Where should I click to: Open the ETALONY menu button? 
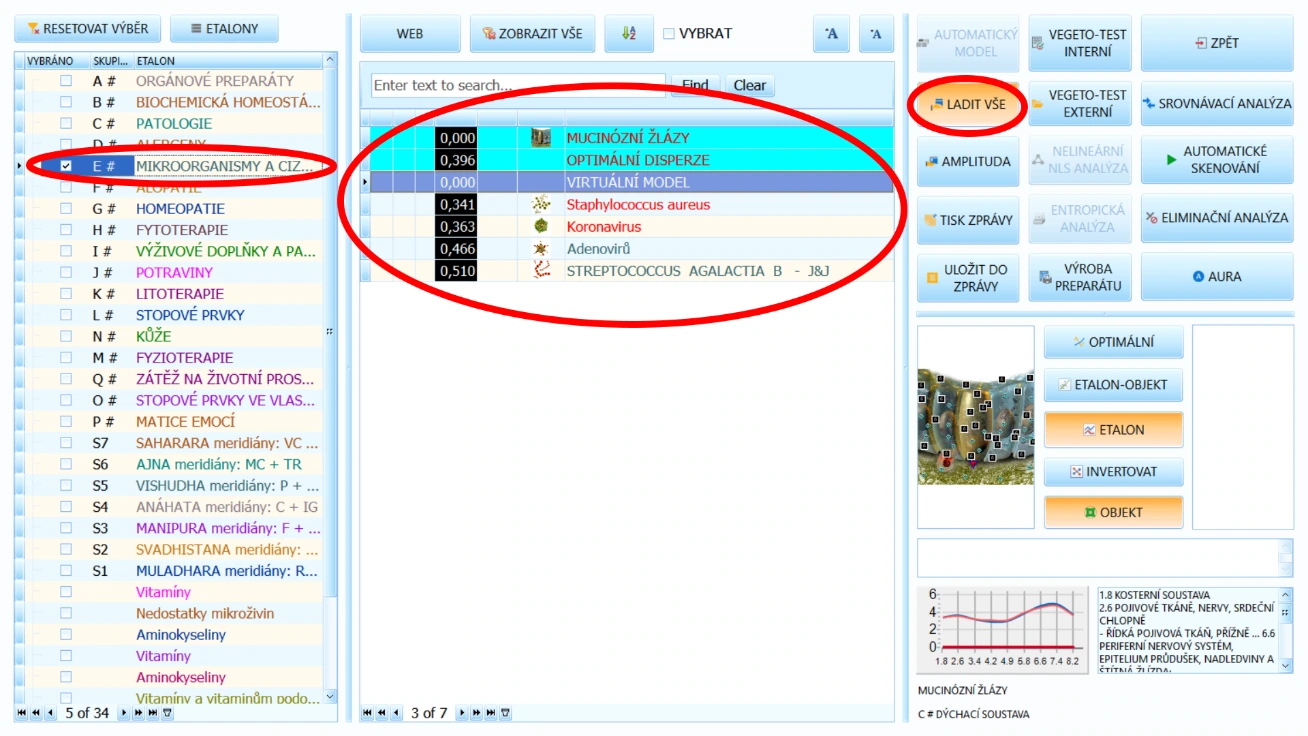(224, 29)
